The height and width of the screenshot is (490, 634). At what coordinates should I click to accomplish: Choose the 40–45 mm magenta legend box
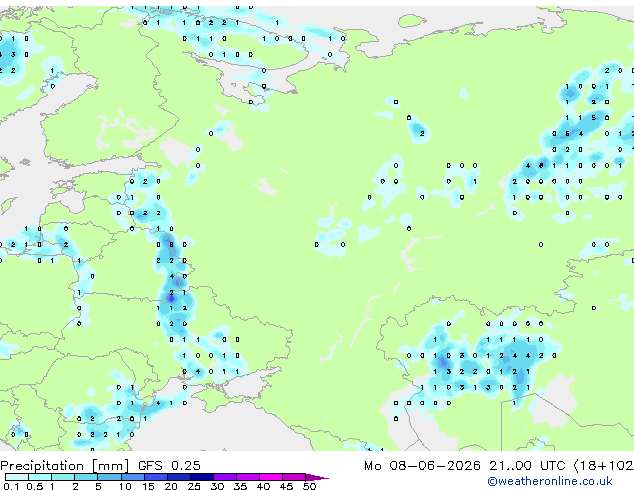[271, 477]
